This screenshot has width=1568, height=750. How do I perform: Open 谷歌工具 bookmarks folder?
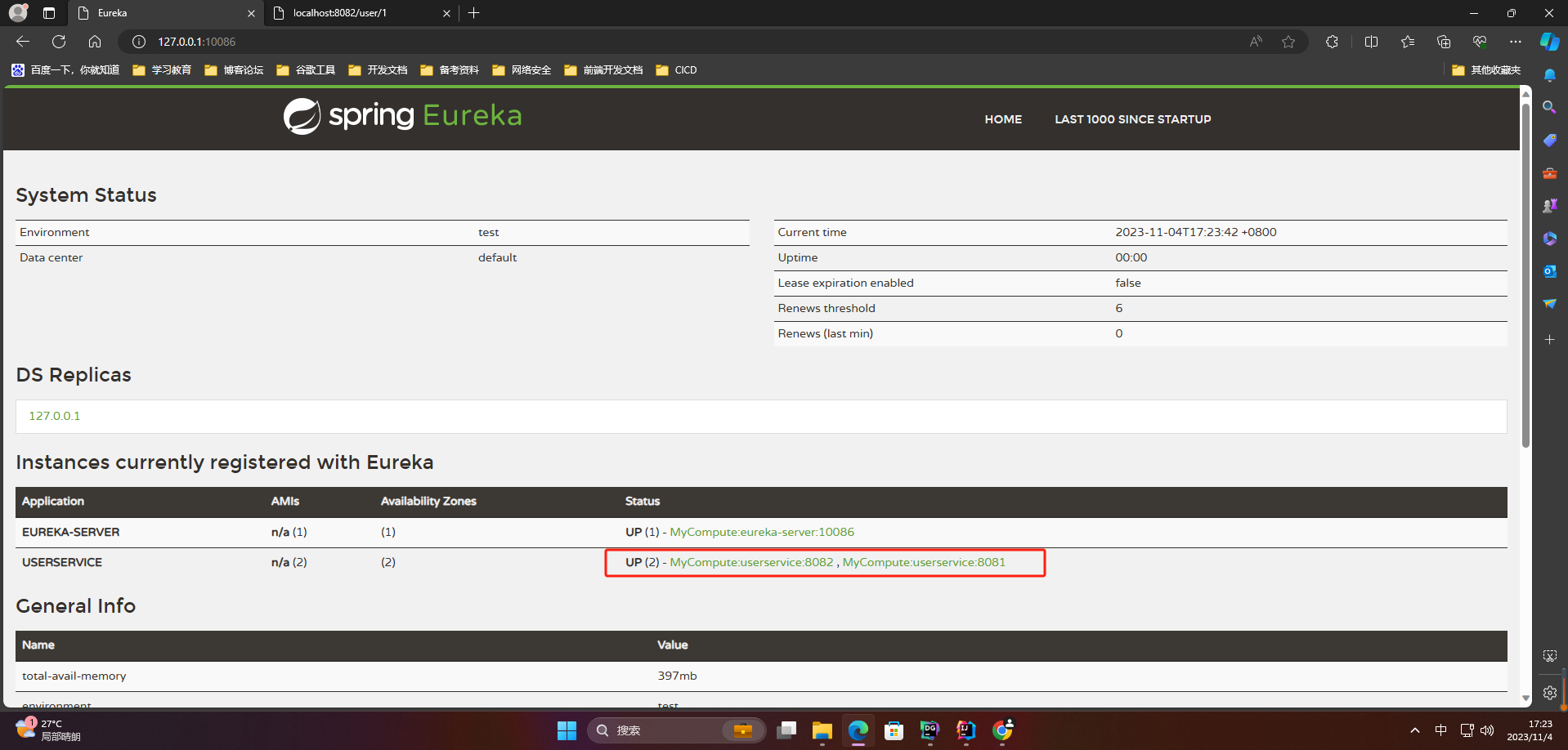coord(306,70)
